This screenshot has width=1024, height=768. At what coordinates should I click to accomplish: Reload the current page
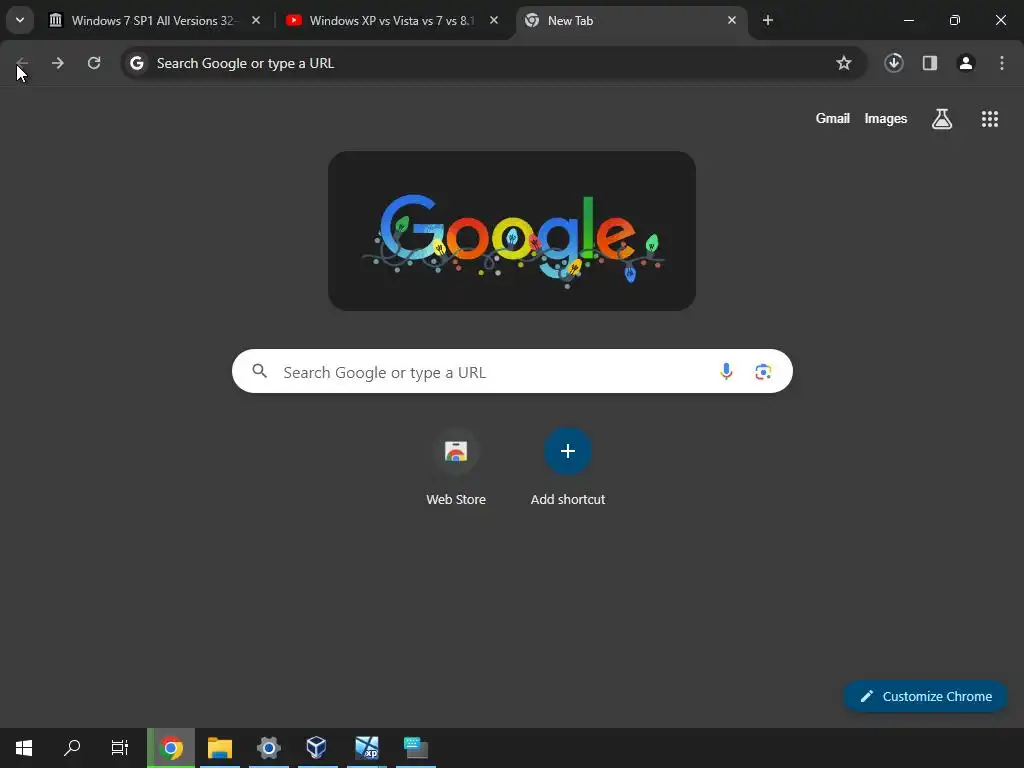pyautogui.click(x=94, y=63)
